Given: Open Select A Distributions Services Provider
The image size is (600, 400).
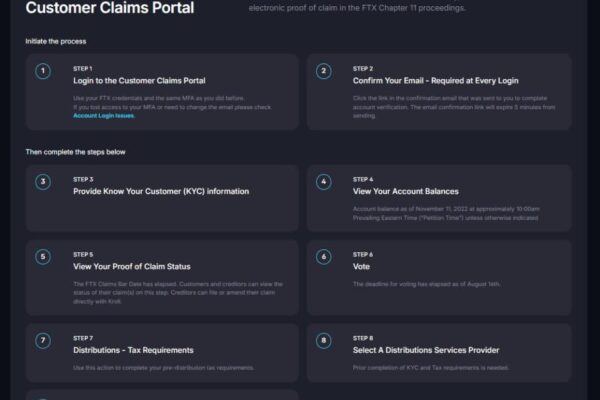Looking at the screenshot, I should coord(426,350).
